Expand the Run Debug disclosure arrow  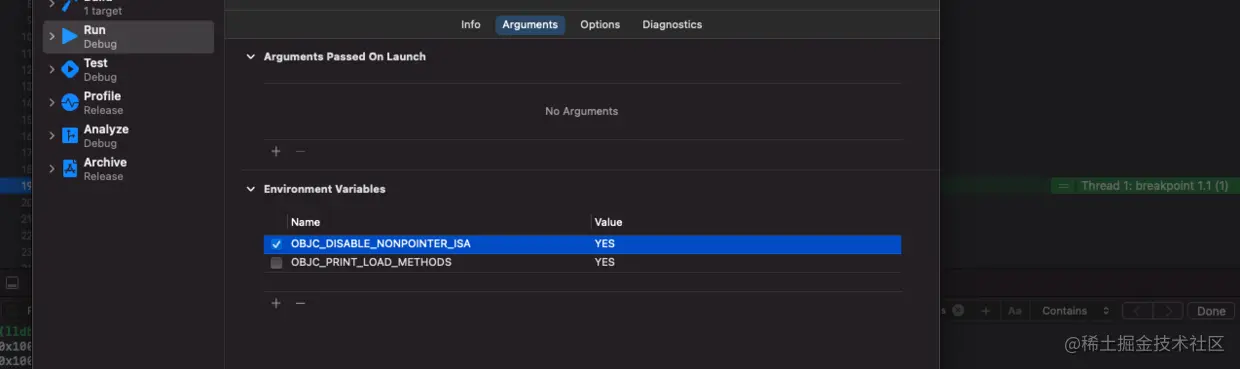pos(51,36)
